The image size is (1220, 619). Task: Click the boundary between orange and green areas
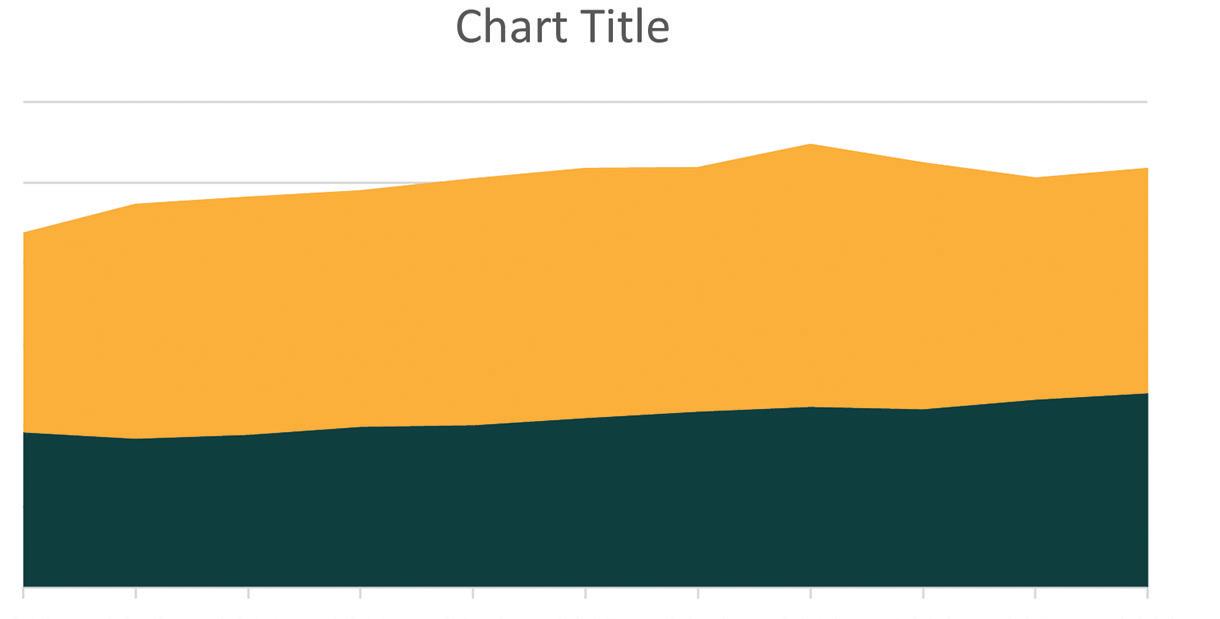[x=585, y=418]
